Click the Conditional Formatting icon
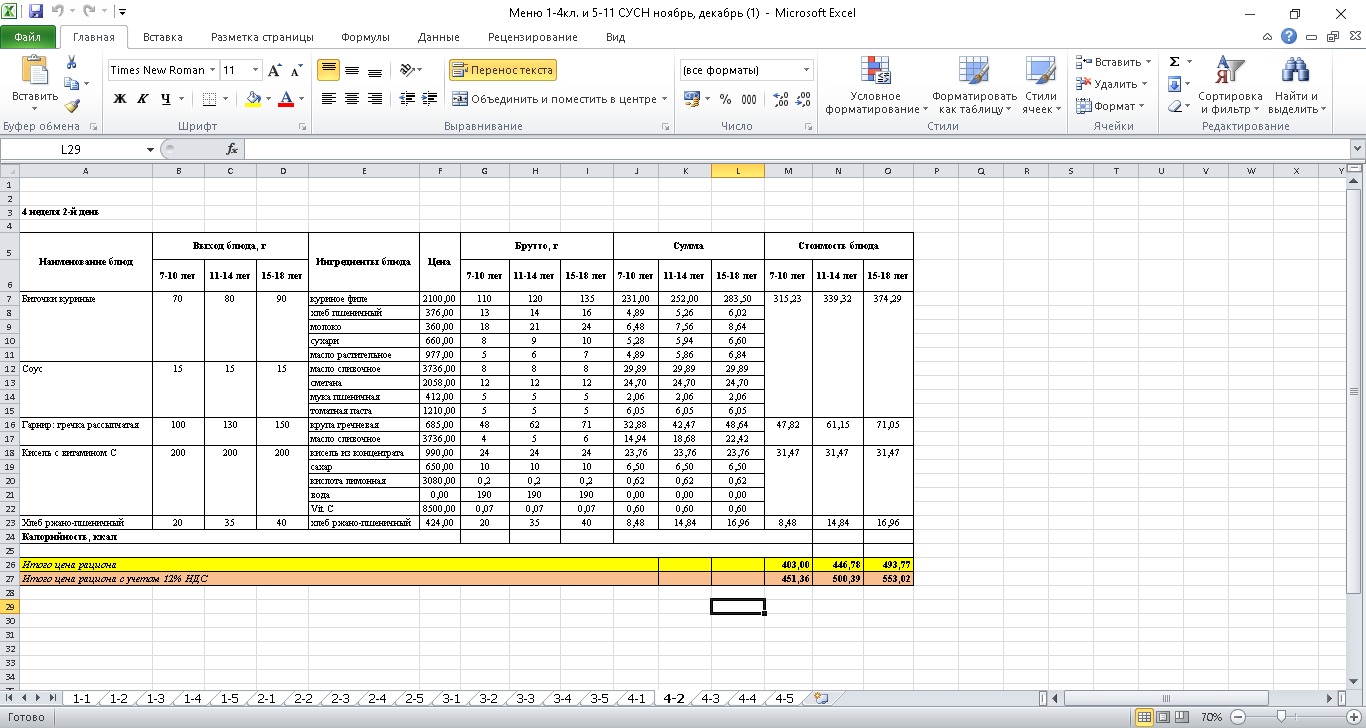Viewport: 1366px width, 728px height. pos(875,72)
